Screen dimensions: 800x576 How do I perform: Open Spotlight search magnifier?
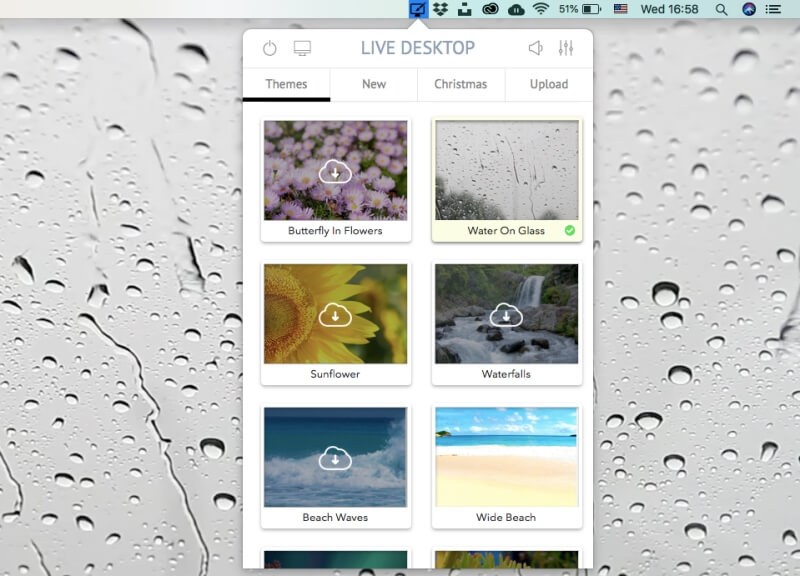(721, 9)
